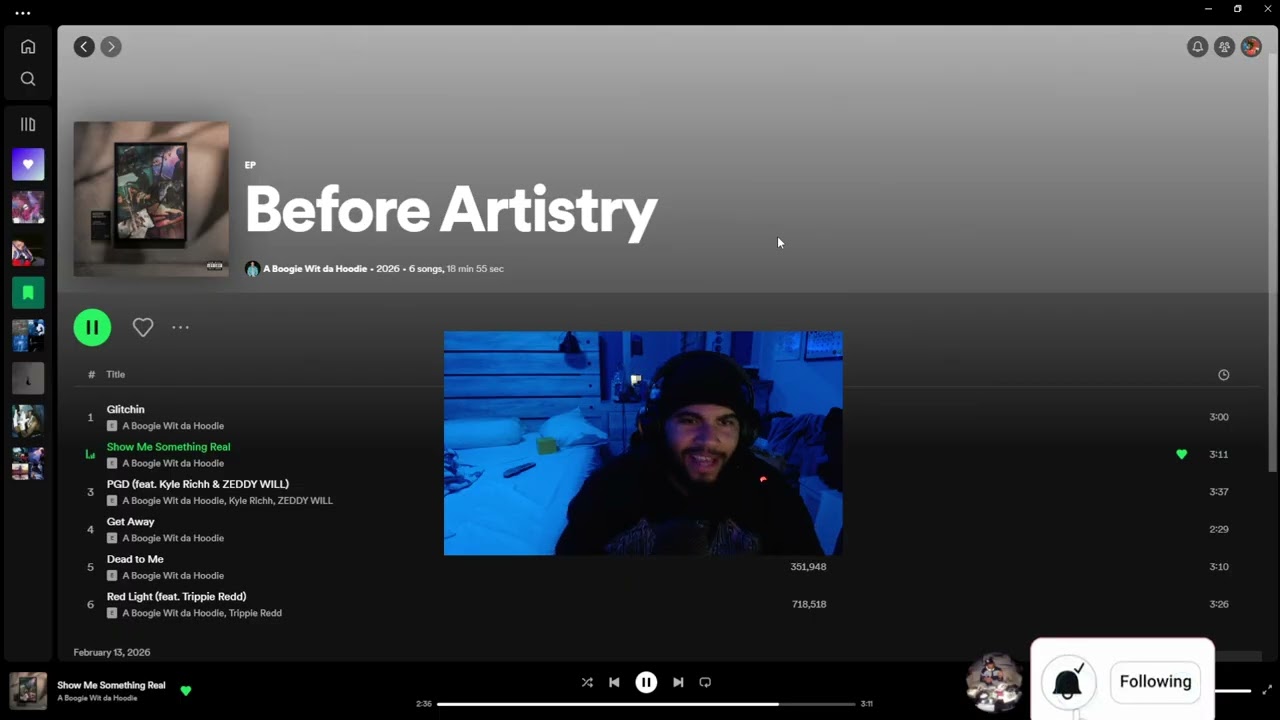Viewport: 1280px width, 720px height.
Task: Open the user profile avatar at top right
Action: pyautogui.click(x=1251, y=47)
